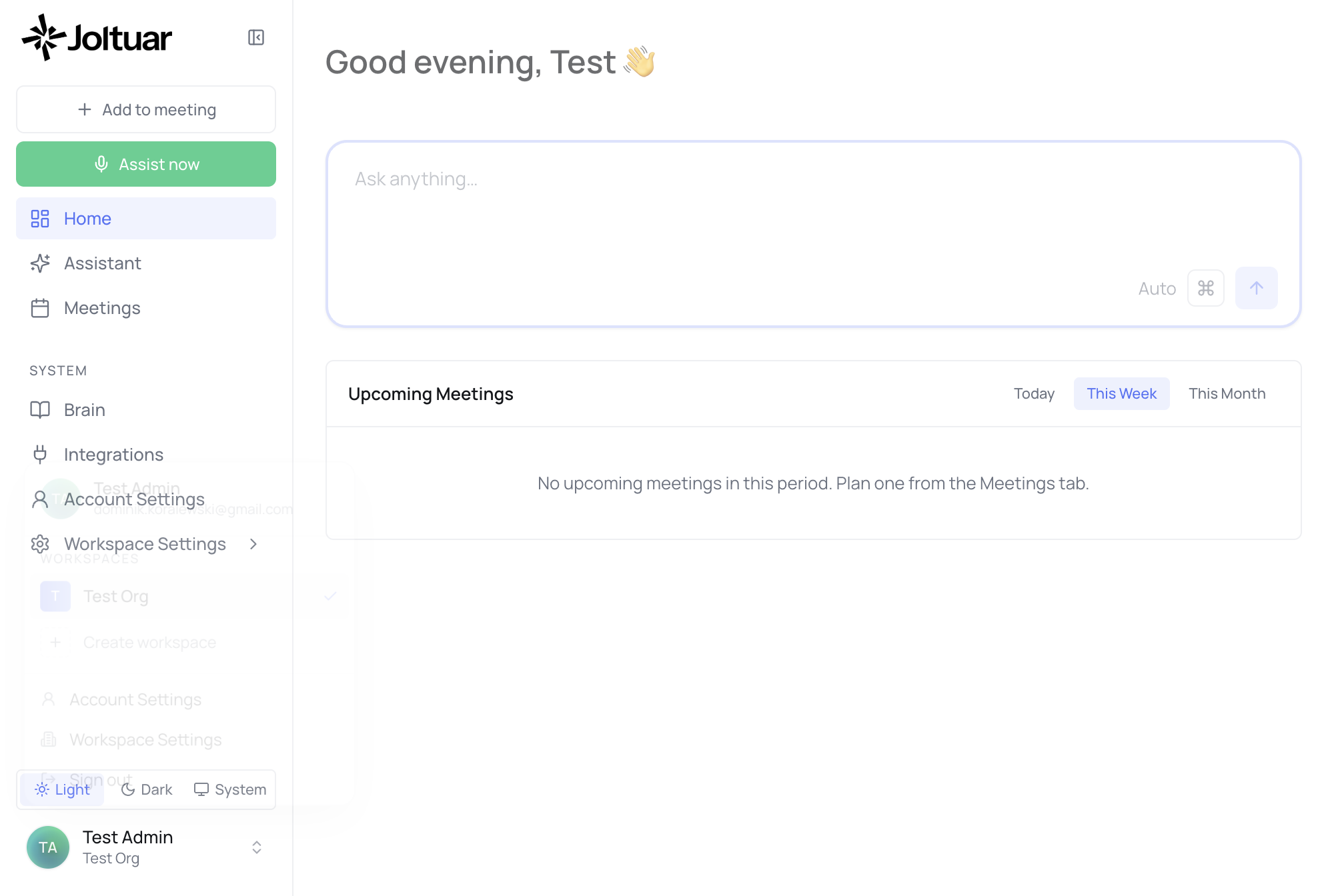Image resolution: width=1334 pixels, height=896 pixels.
Task: Click the Integrations plug icon
Action: 40,455
